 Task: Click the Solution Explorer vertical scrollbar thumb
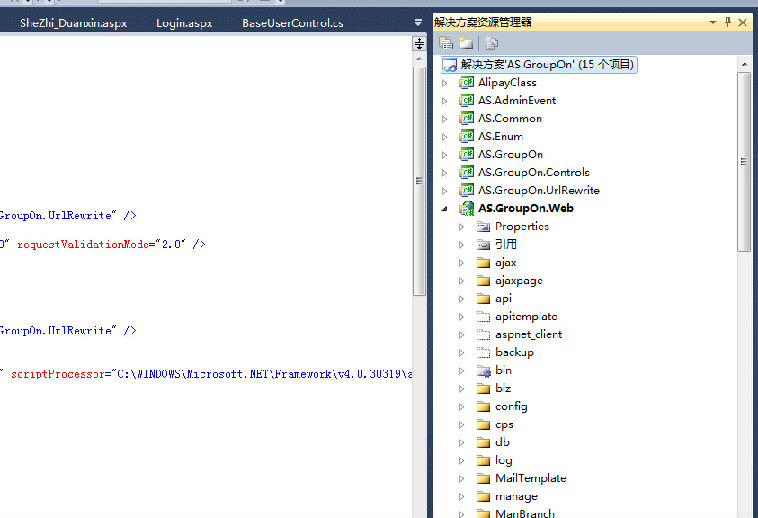744,160
